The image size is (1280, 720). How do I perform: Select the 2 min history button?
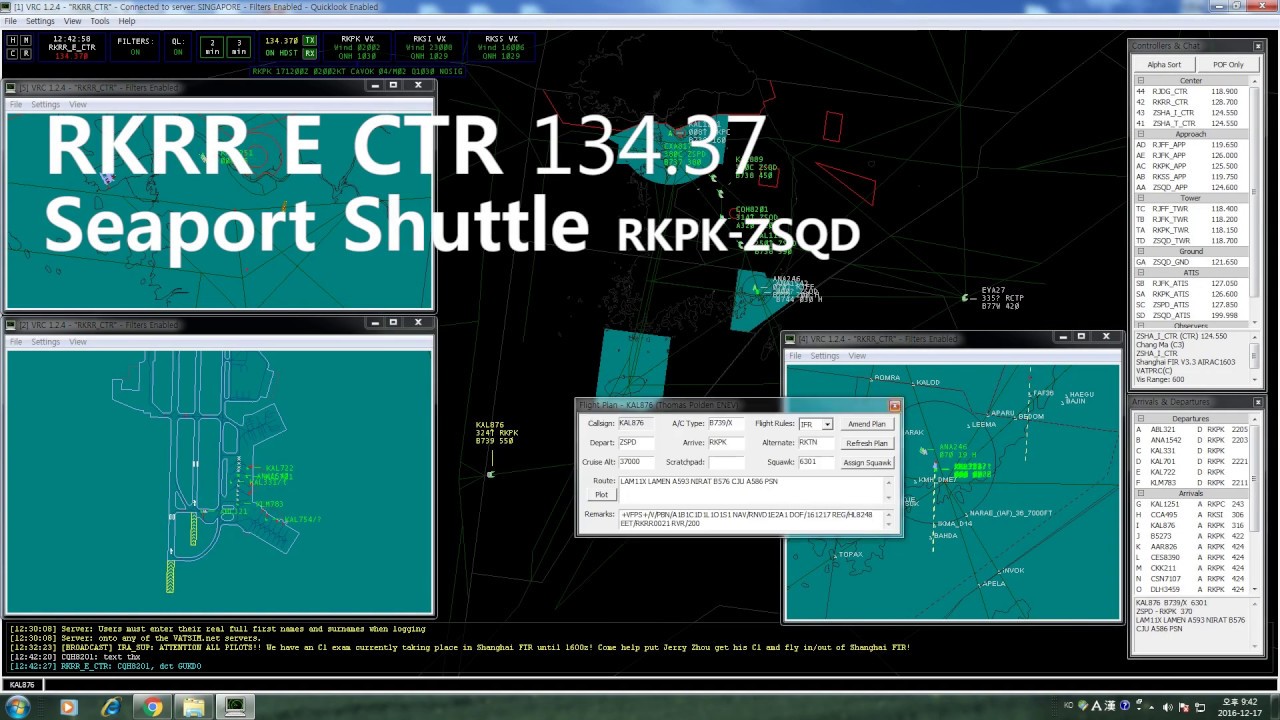pyautogui.click(x=212, y=46)
